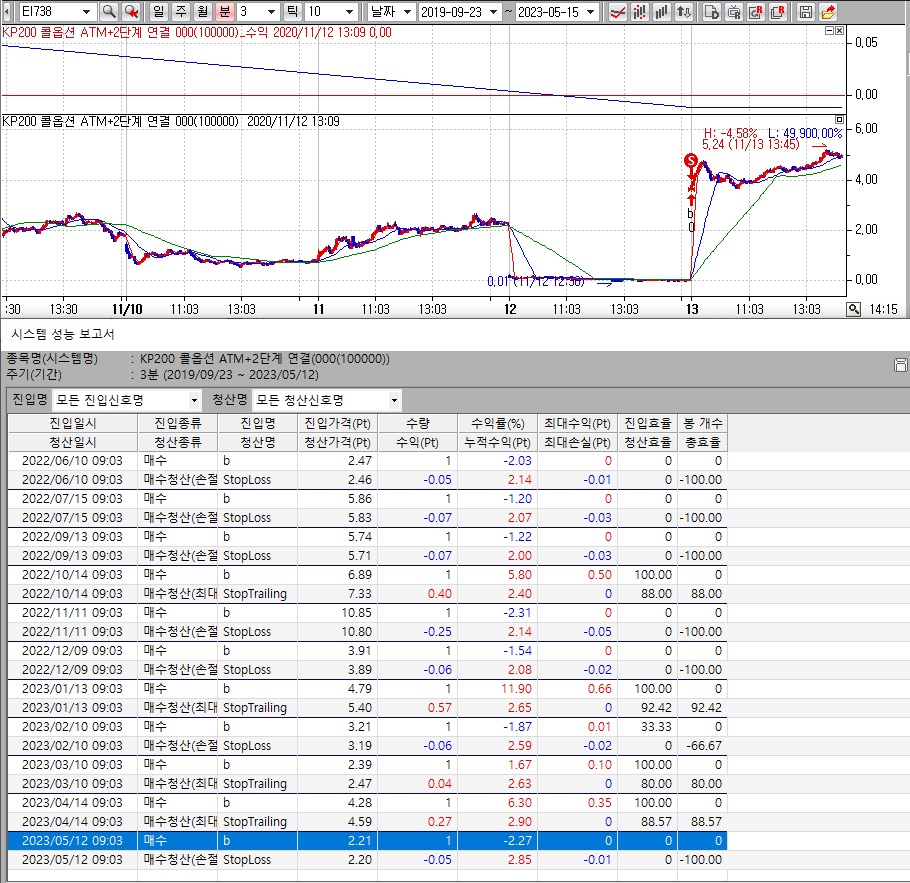Open file with the folder arrow icon

coord(828,12)
